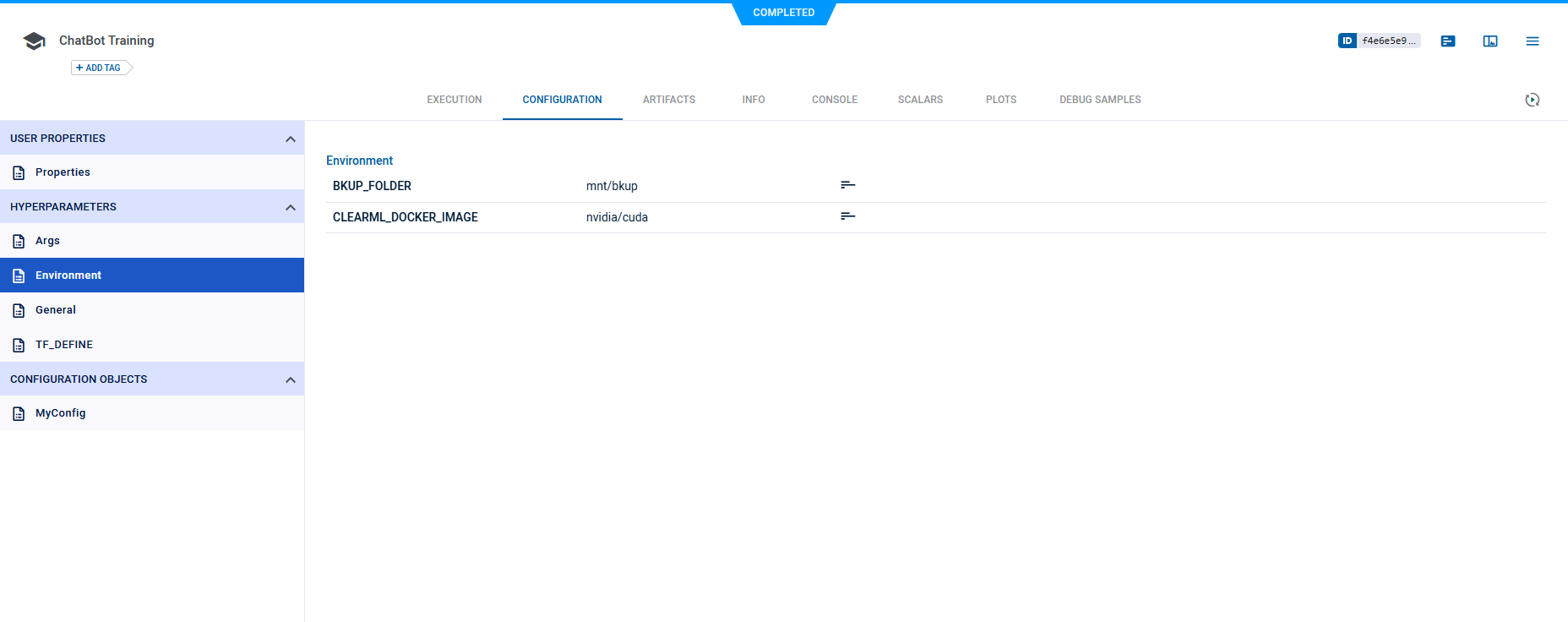The width and height of the screenshot is (1568, 622).
Task: Open the MyConfig configuration object
Action: point(60,413)
